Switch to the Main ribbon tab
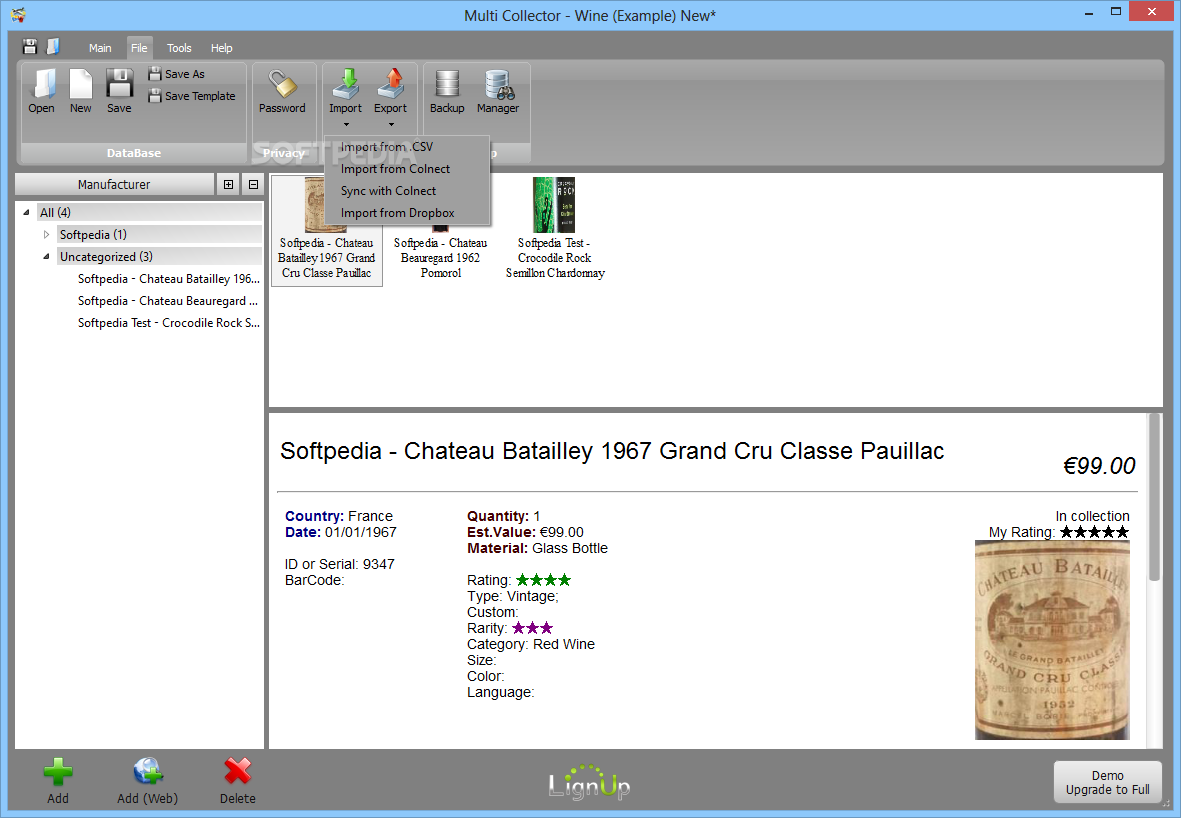The width and height of the screenshot is (1181, 818). 100,47
